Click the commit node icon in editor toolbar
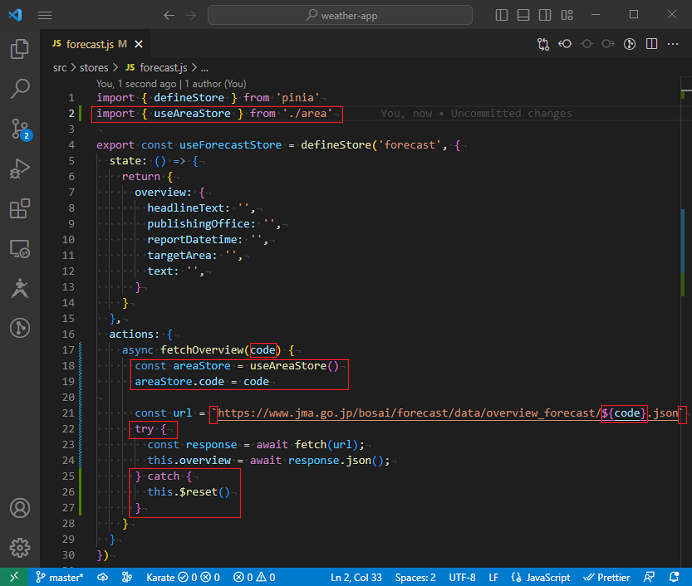692x586 pixels. (587, 44)
